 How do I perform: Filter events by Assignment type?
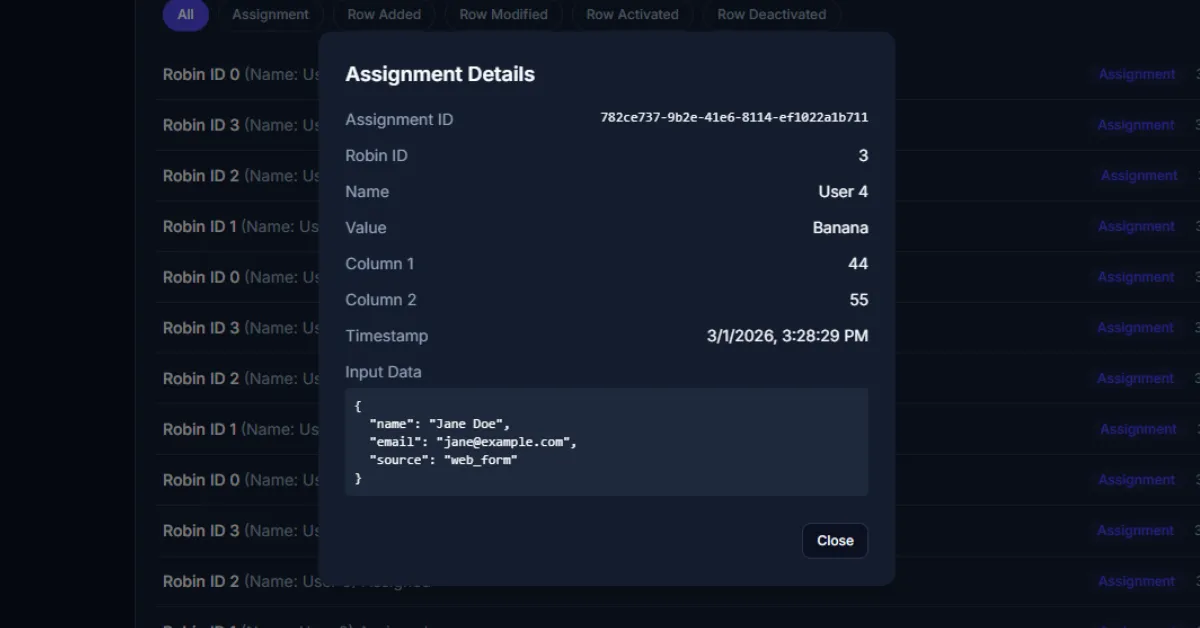(x=270, y=14)
